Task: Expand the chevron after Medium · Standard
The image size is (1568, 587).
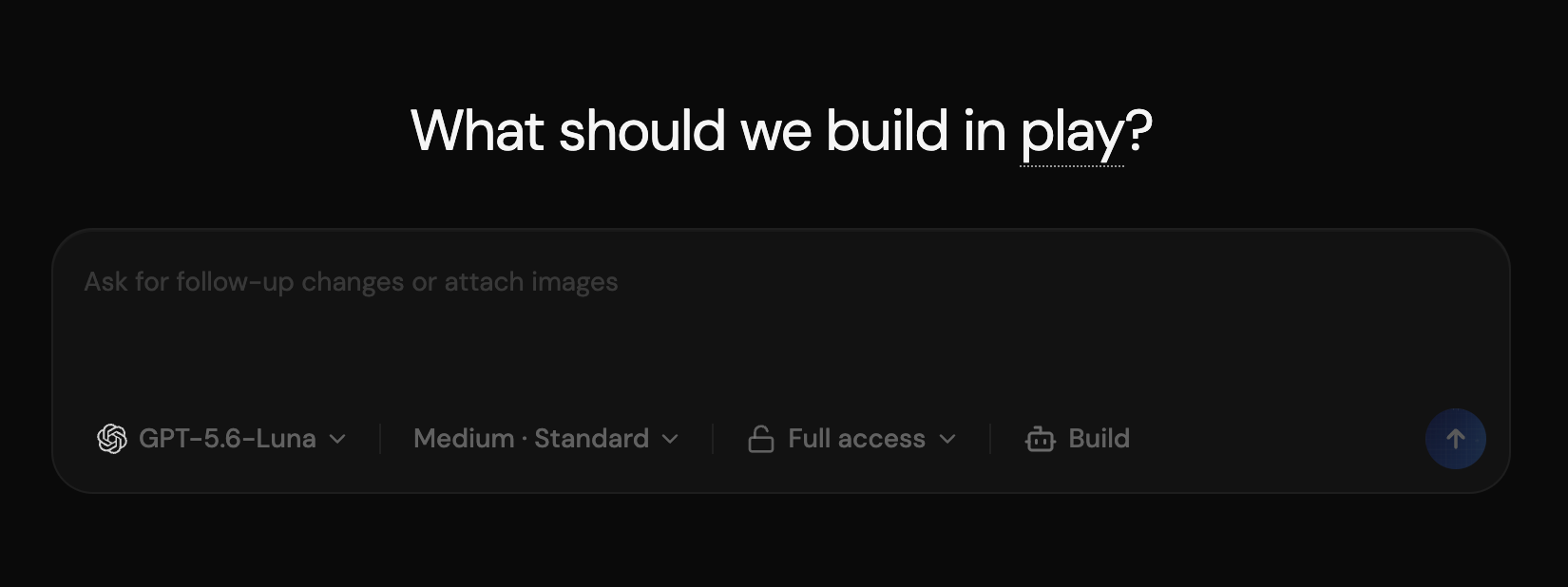Action: (x=670, y=439)
